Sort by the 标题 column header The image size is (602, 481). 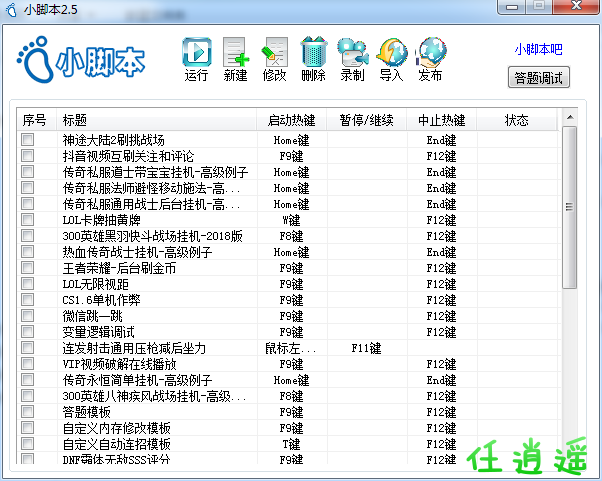pos(157,120)
